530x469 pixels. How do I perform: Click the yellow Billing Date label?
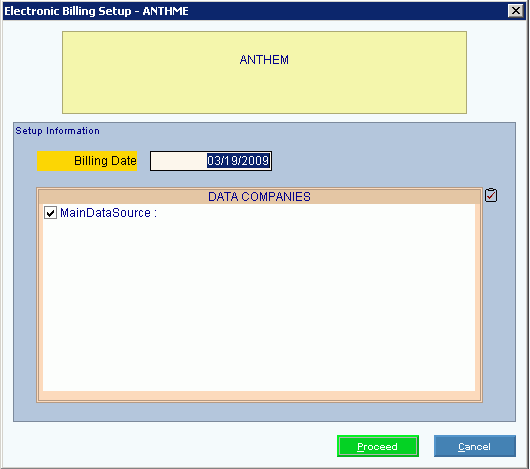pos(87,161)
